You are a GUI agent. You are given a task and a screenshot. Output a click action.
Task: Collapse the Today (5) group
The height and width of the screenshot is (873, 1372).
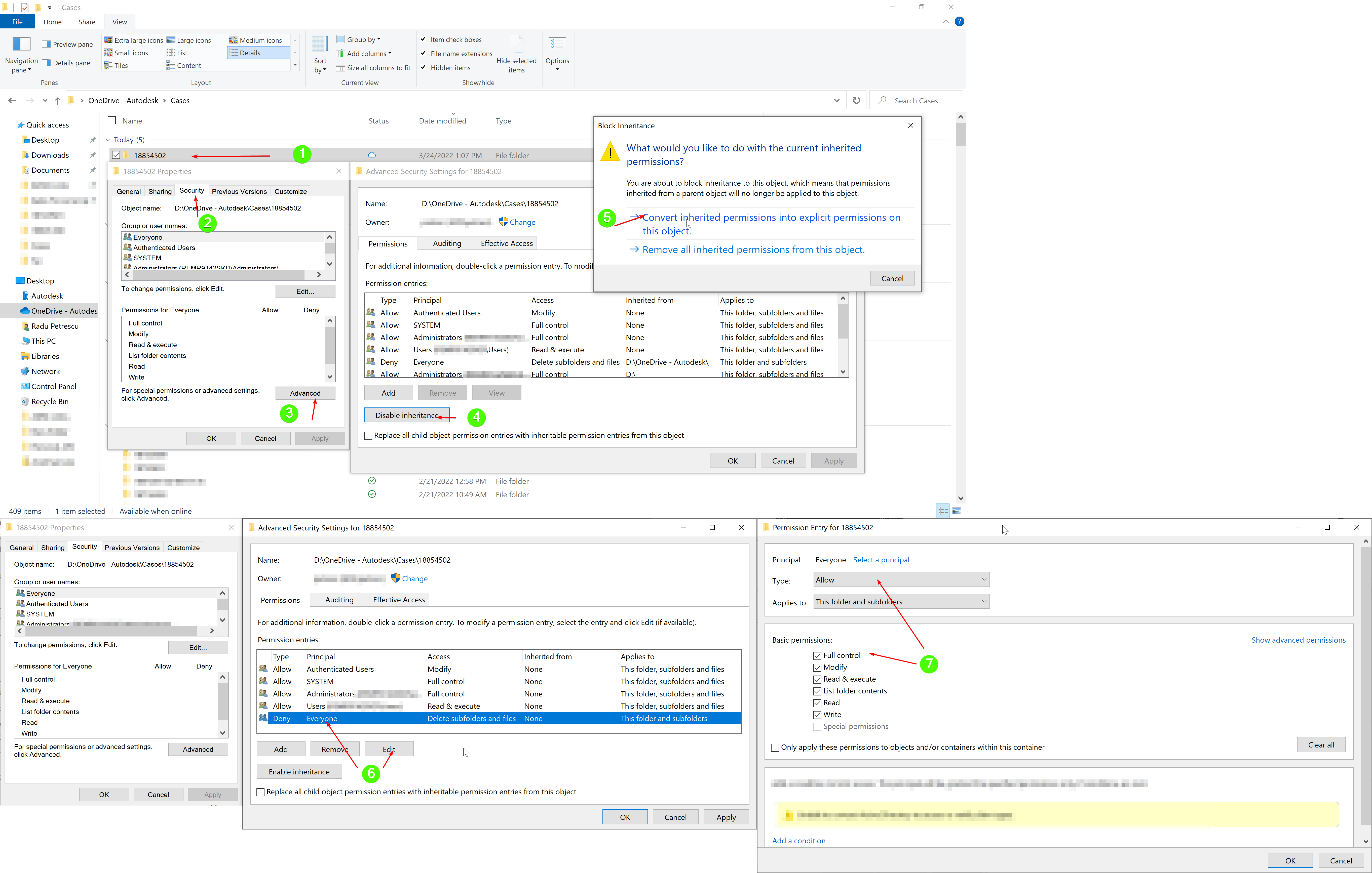click(108, 140)
